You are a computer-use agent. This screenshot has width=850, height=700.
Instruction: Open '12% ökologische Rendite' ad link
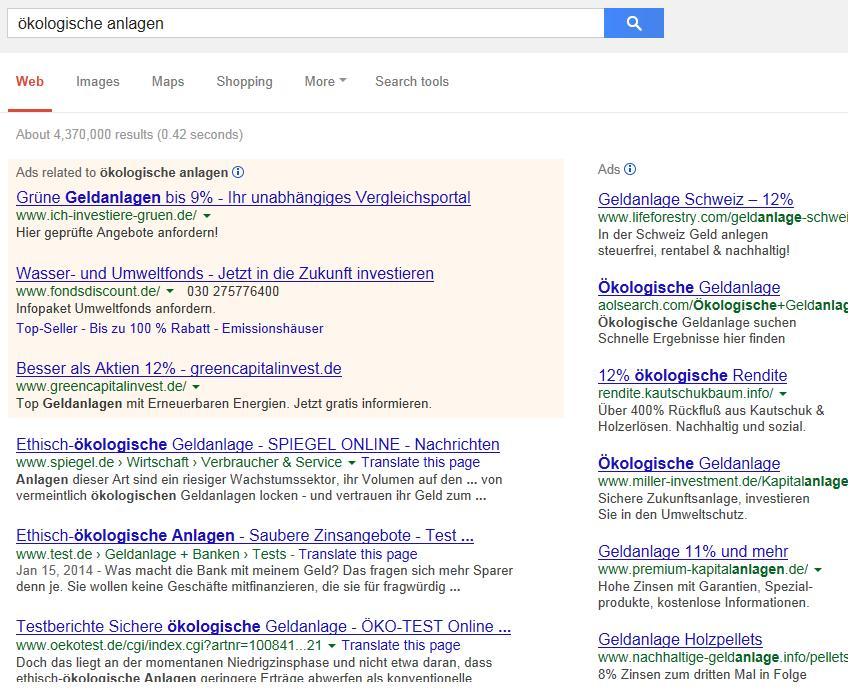coord(692,376)
